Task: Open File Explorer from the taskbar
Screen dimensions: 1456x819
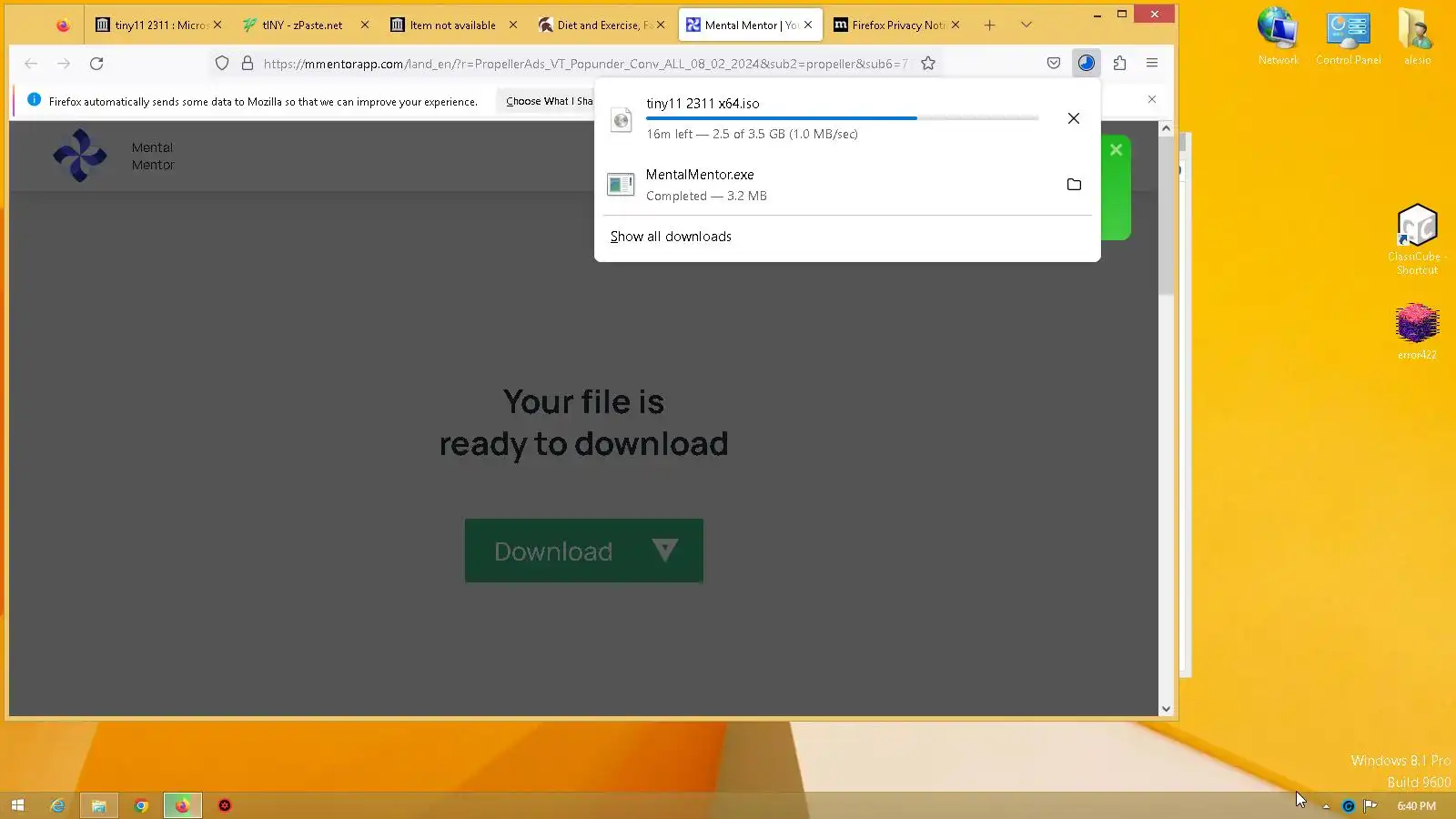Action: (x=99, y=805)
